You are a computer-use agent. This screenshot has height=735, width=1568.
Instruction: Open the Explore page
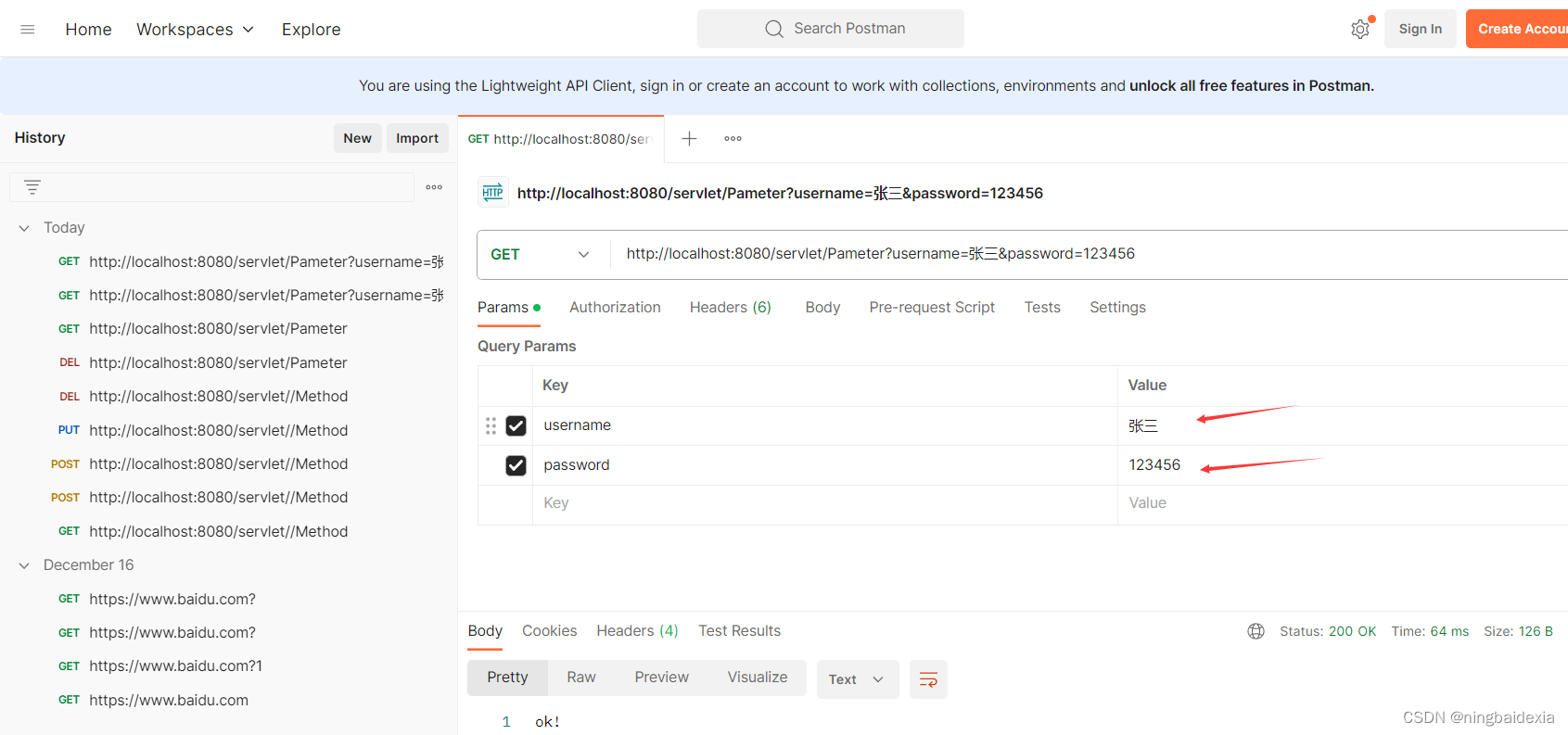(312, 30)
